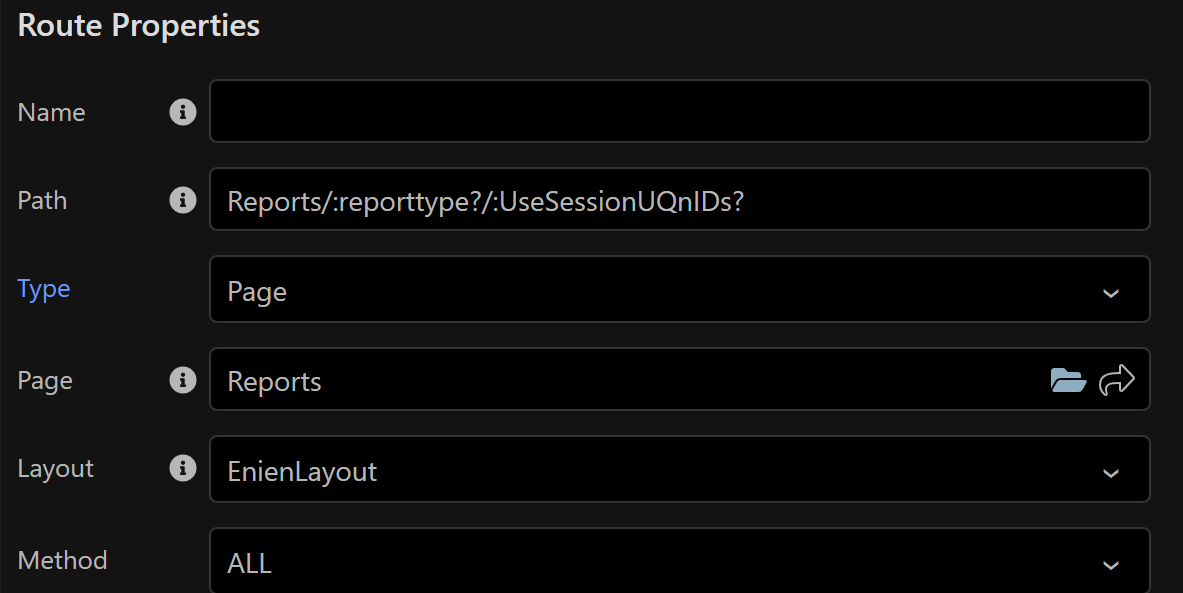
Task: Click the Page field label
Action: (45, 380)
